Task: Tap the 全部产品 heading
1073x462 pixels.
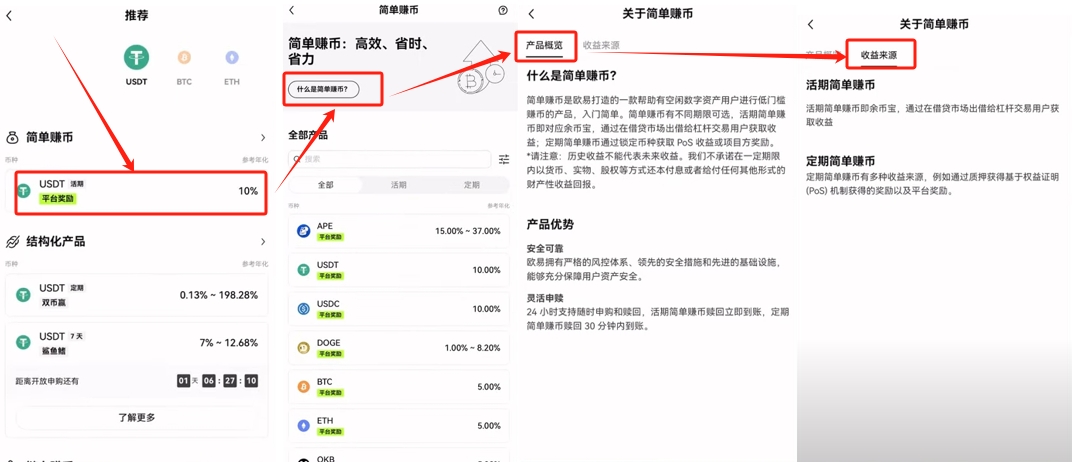Action: (308, 135)
